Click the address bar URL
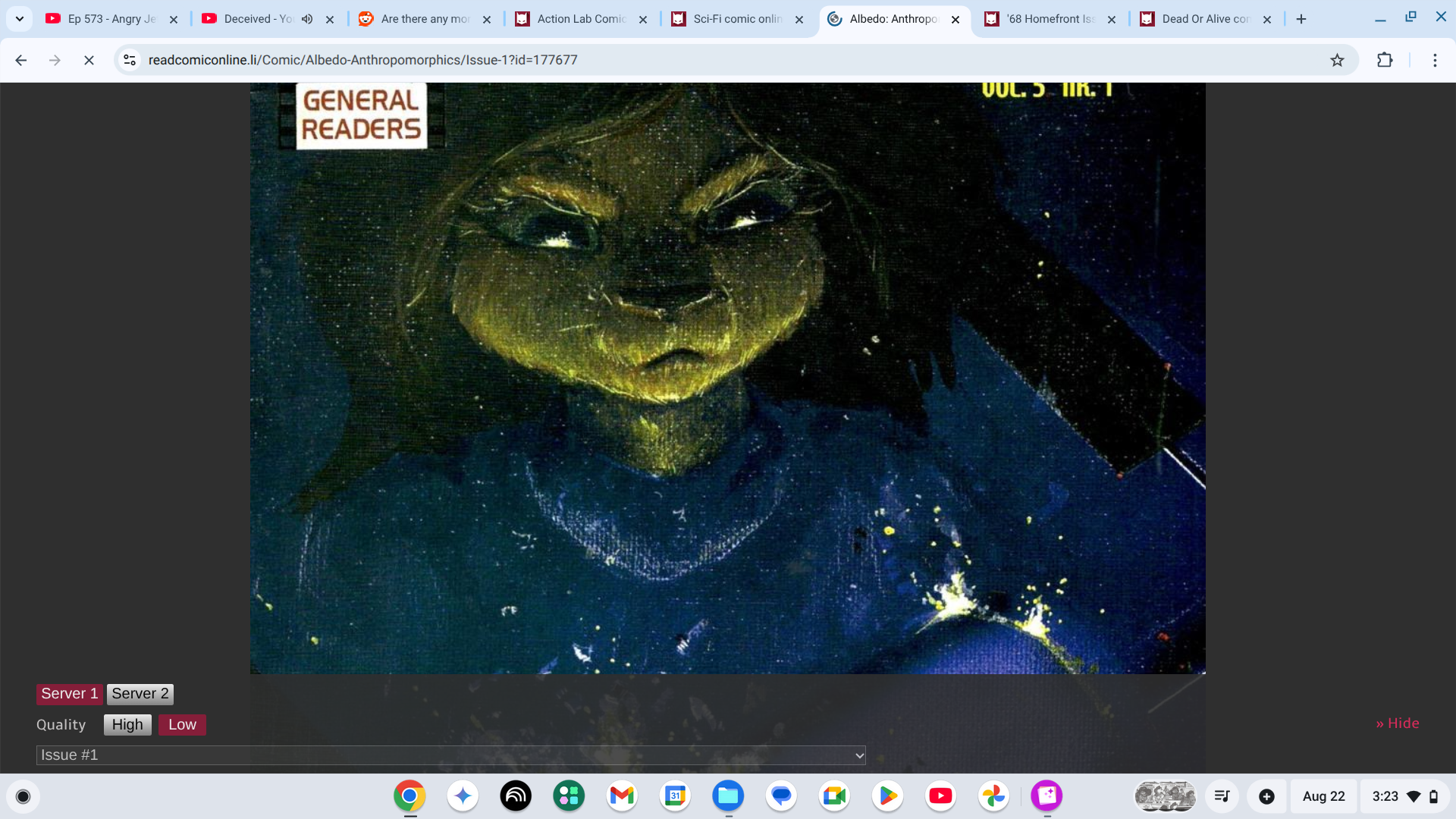This screenshot has width=1456, height=819. point(362,60)
